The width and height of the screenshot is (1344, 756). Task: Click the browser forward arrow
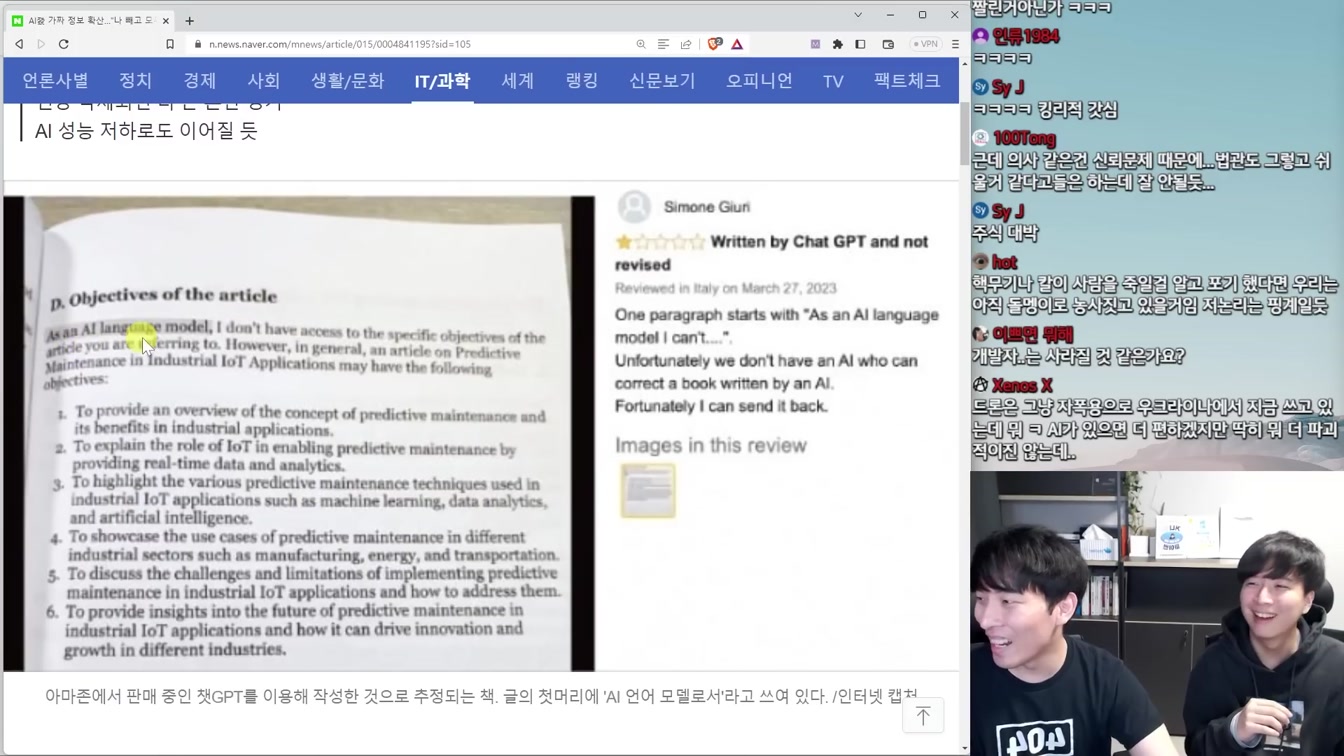41,44
